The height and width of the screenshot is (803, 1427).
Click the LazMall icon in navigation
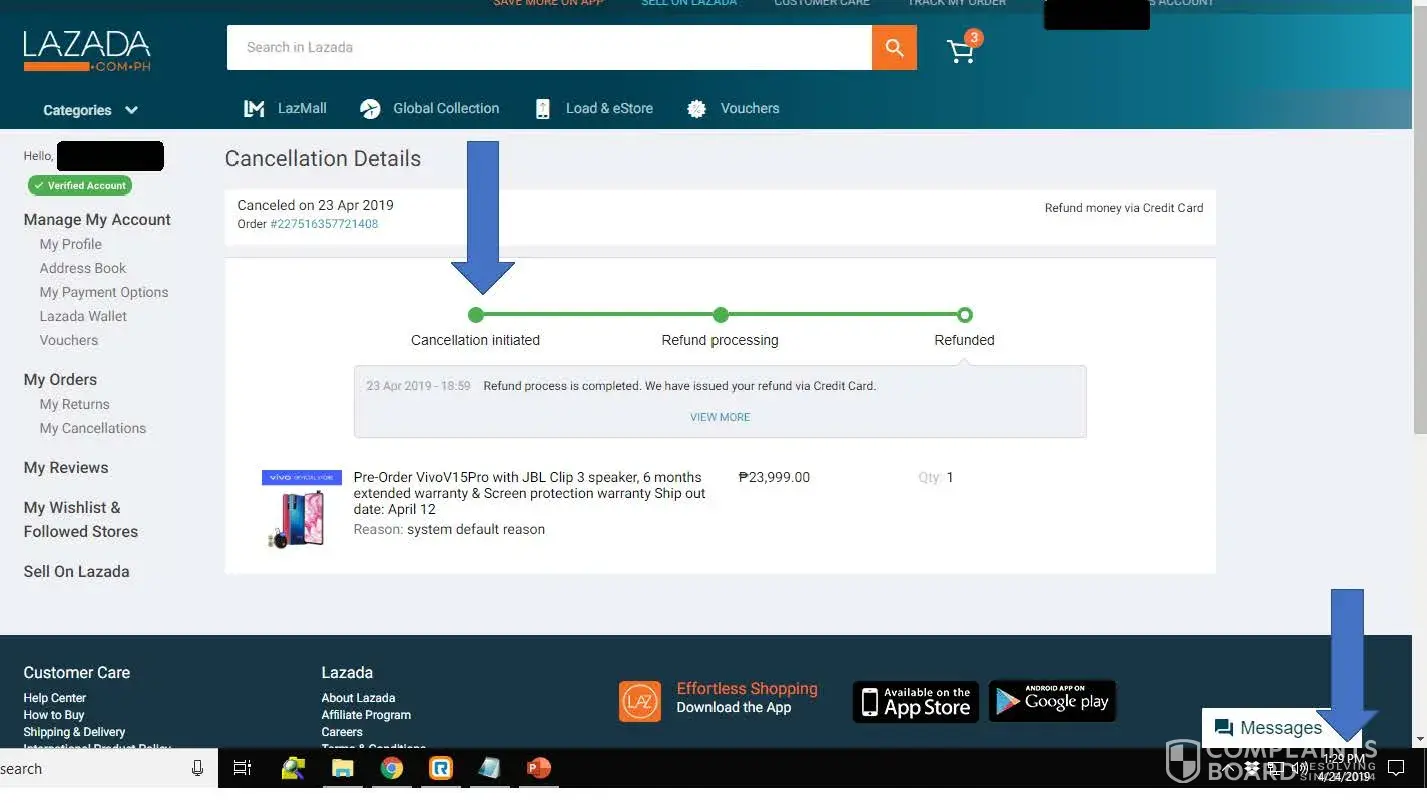pyautogui.click(x=254, y=109)
